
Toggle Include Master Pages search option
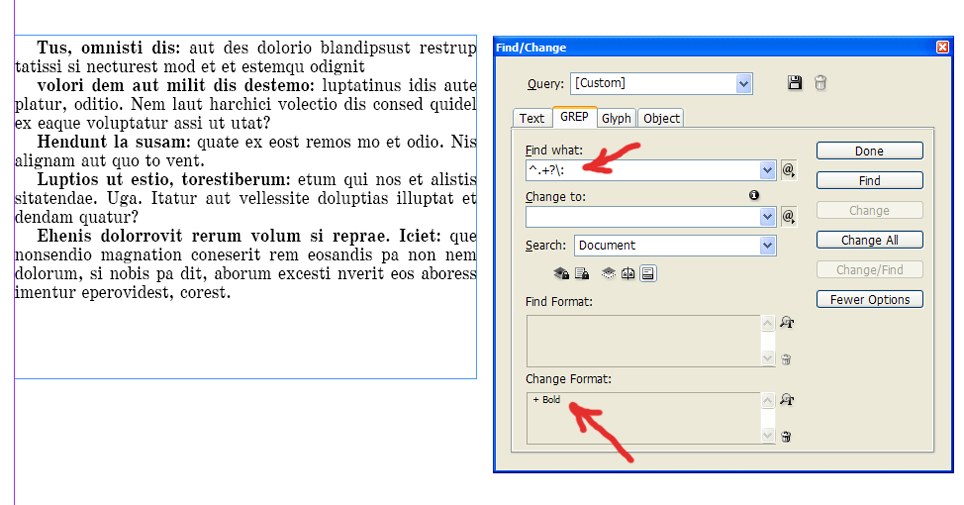[x=628, y=273]
